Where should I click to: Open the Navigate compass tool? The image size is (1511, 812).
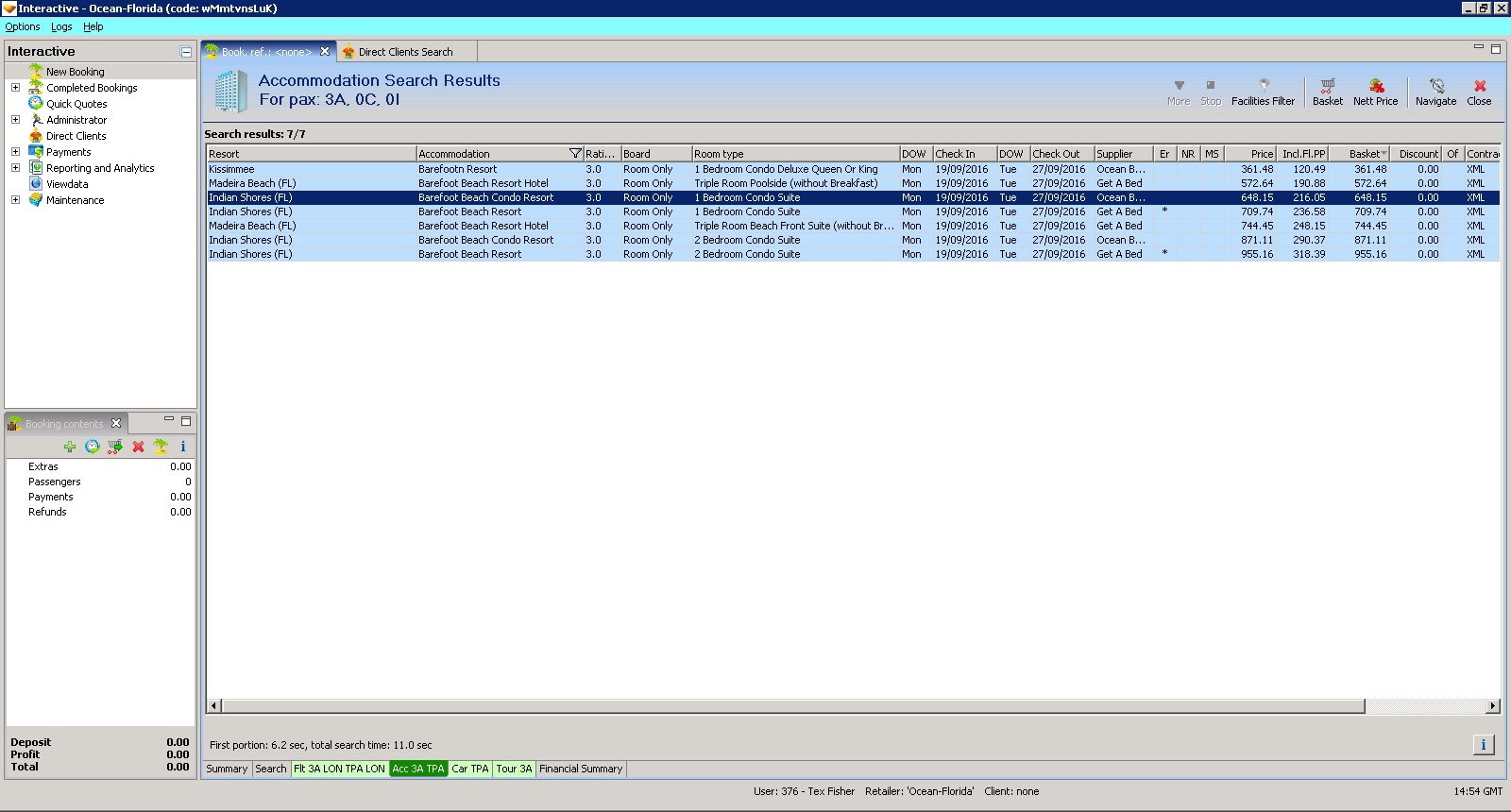click(1435, 92)
